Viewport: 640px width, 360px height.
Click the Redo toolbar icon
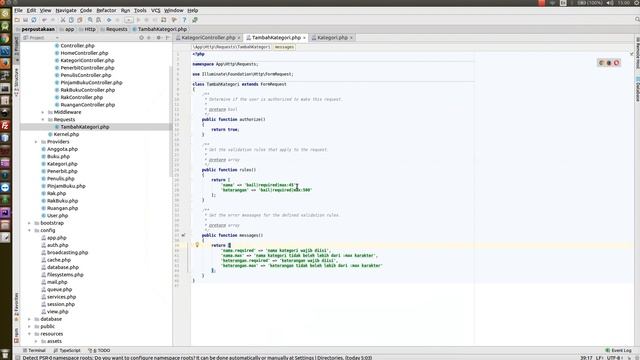(53, 20)
